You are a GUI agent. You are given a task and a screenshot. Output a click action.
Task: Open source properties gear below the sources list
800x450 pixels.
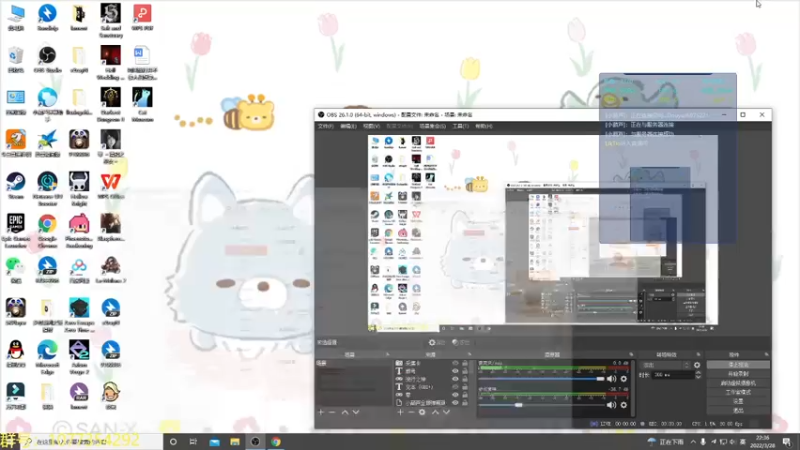(x=422, y=412)
